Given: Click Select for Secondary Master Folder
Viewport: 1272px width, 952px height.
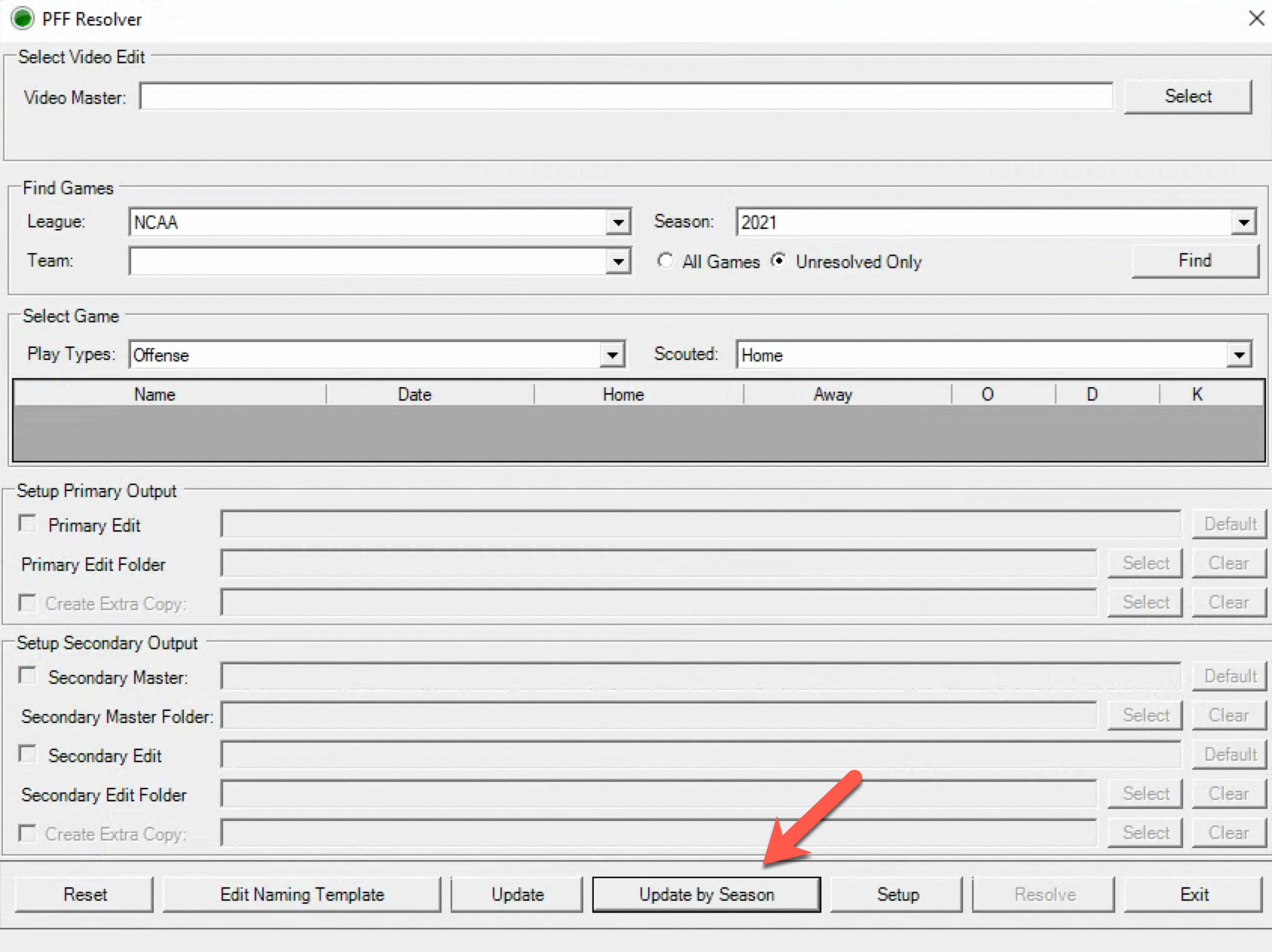Looking at the screenshot, I should click(1145, 716).
